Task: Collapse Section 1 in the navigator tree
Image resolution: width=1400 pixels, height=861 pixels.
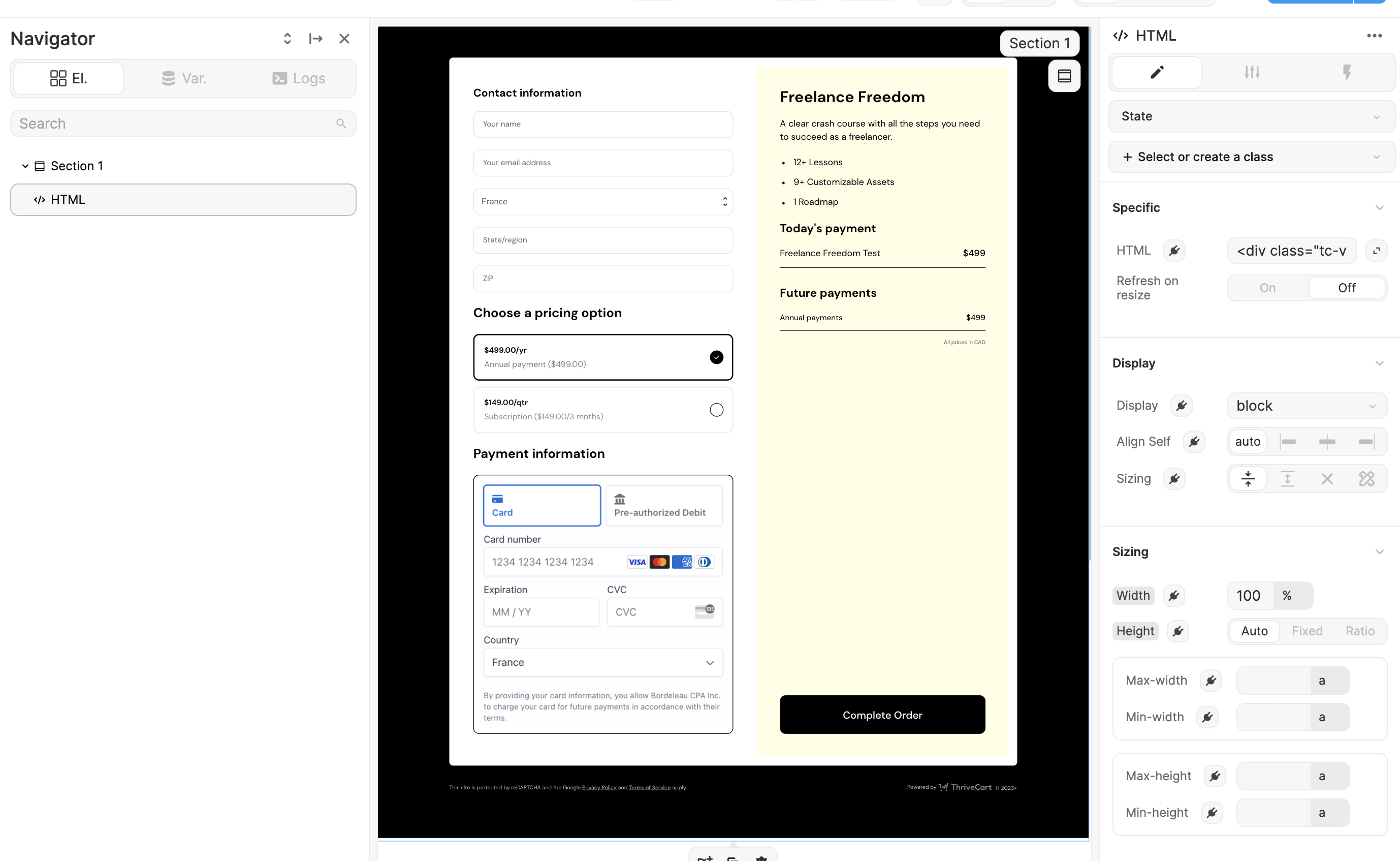Action: tap(25, 166)
